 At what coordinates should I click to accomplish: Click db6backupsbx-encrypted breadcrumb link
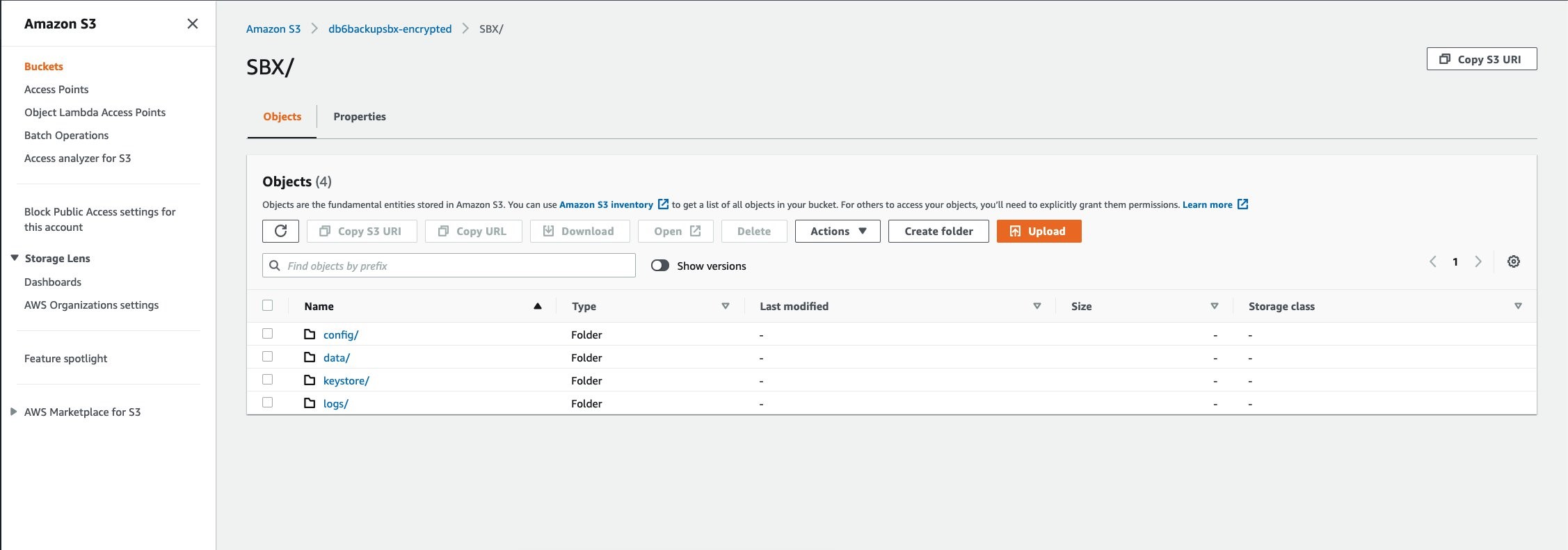(390, 29)
